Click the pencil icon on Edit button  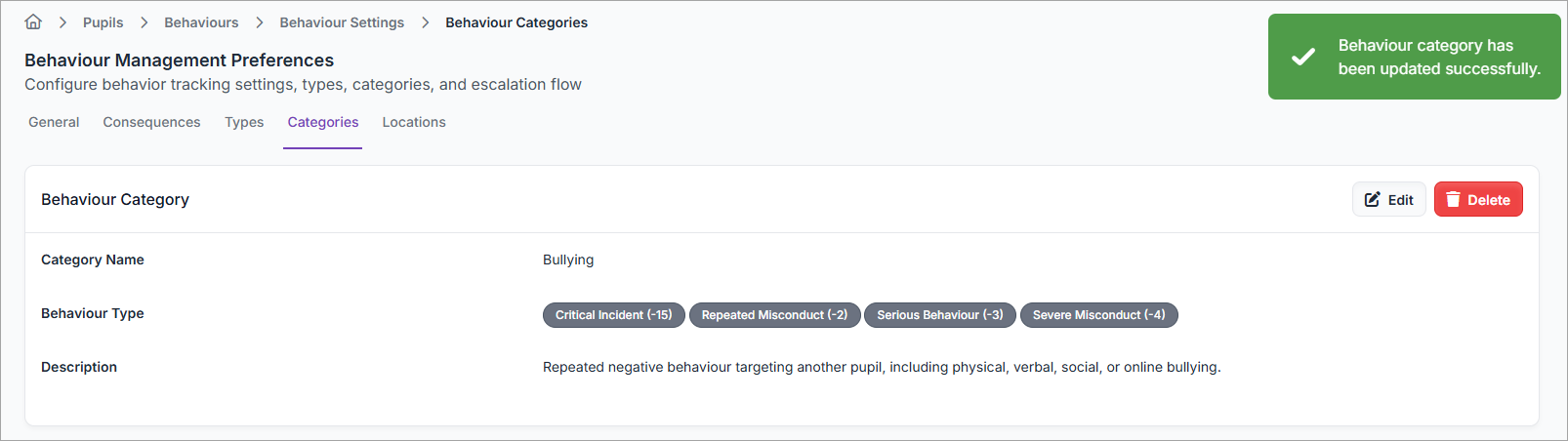click(1372, 199)
